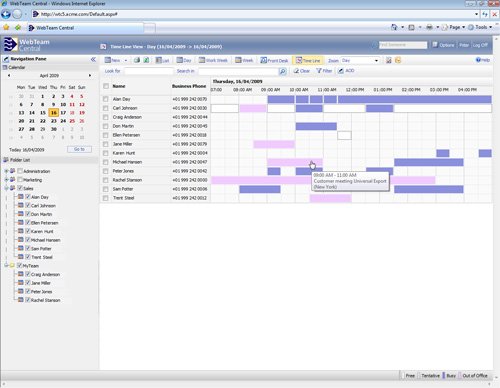Click the Sales folder group icon
Viewport: 500px width, 388px height.
coord(13,188)
